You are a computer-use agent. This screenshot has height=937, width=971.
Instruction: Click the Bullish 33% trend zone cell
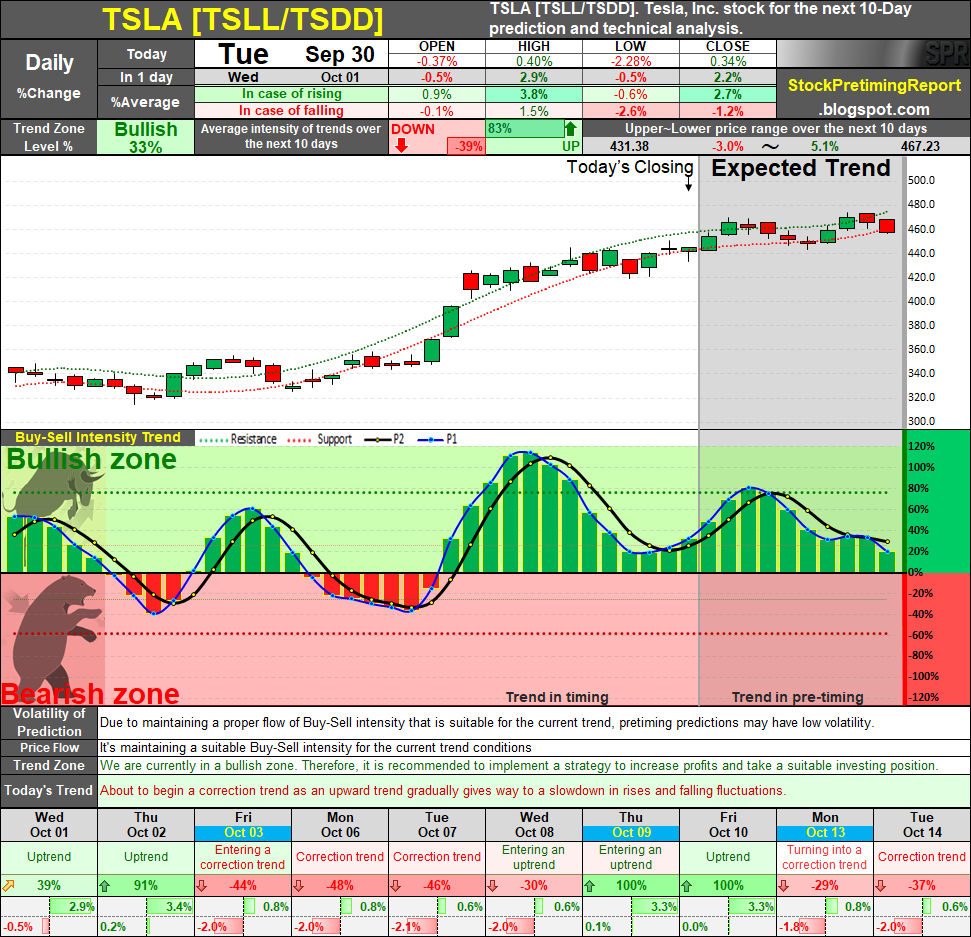(x=146, y=137)
